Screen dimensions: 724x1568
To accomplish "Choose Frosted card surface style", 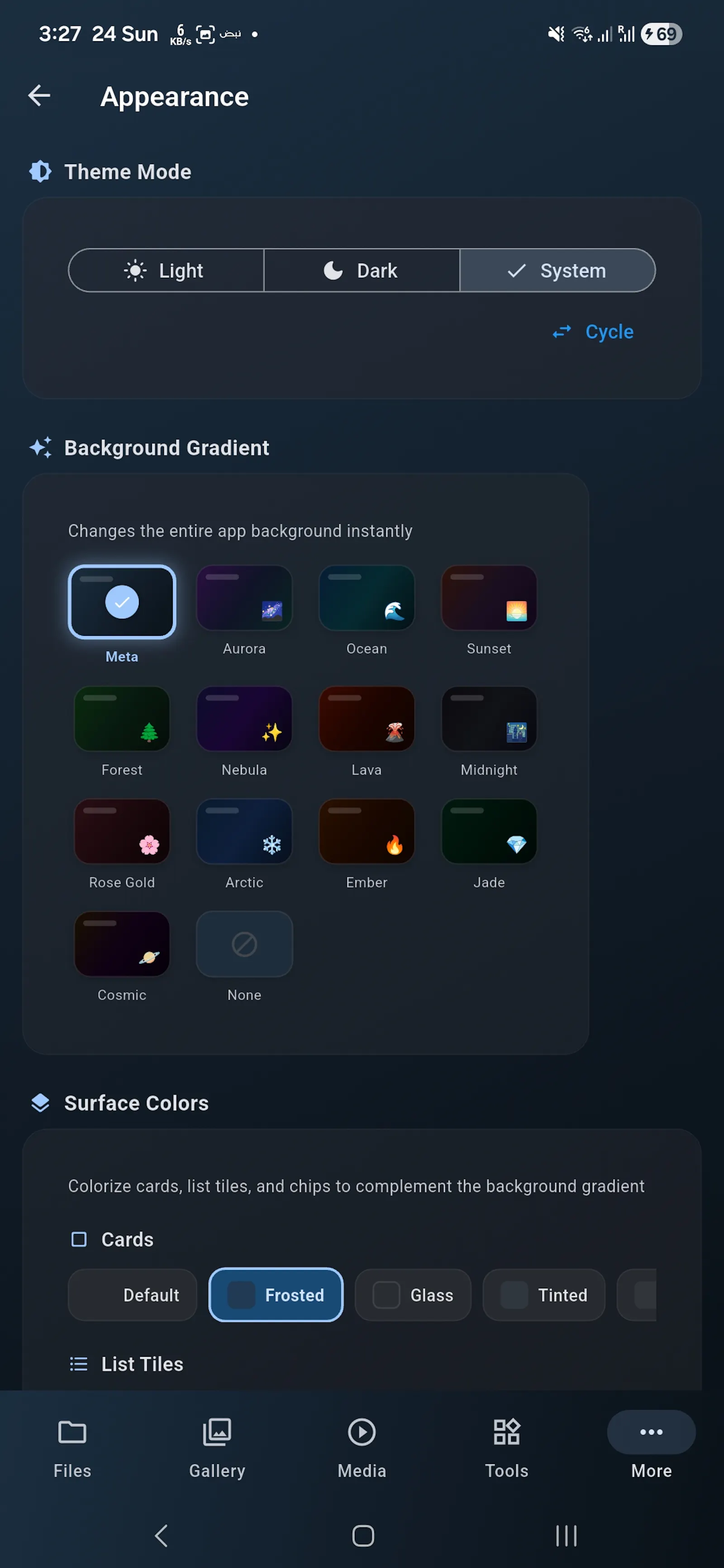I will point(276,1295).
